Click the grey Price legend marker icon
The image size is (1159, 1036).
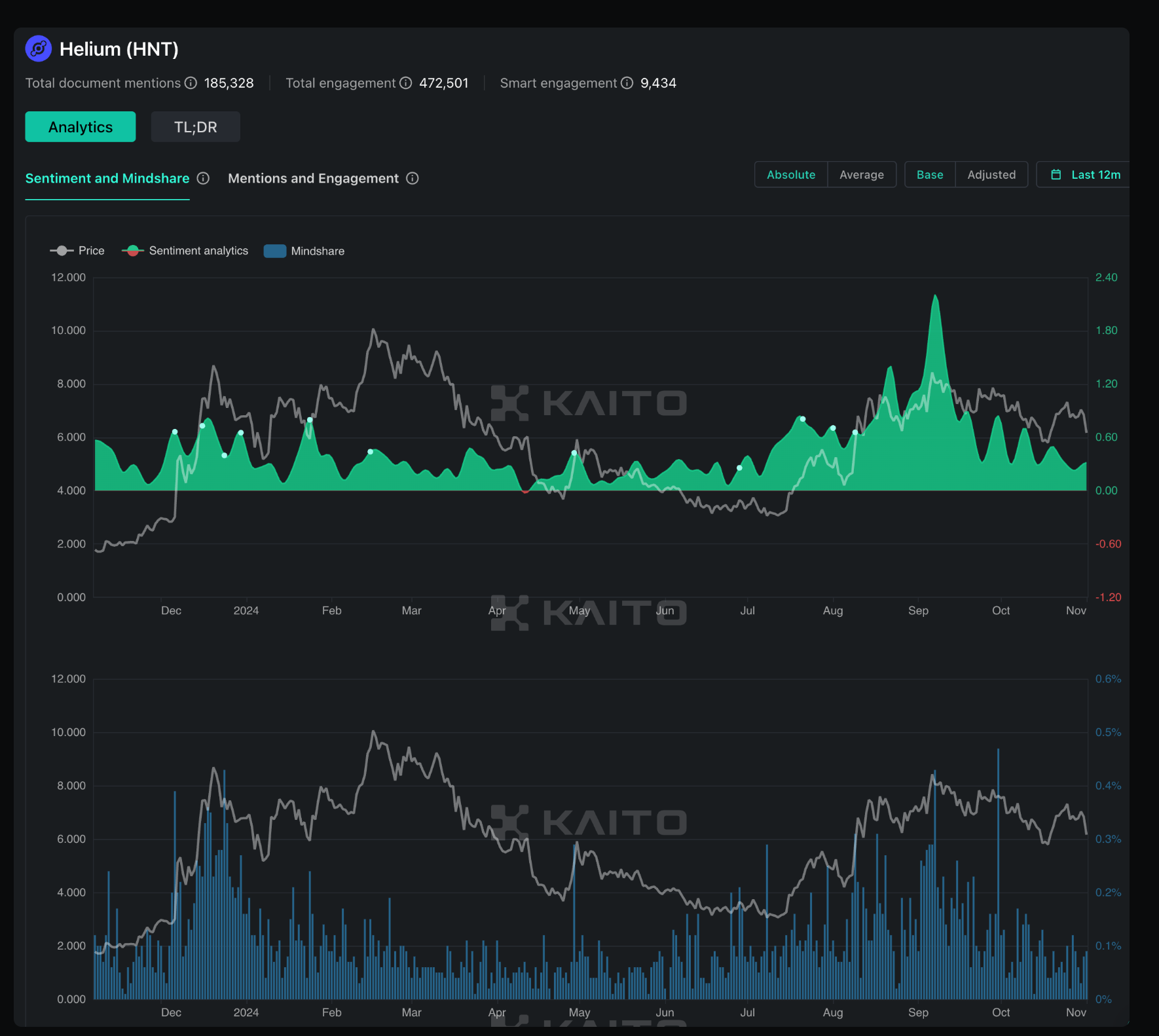coord(62,251)
